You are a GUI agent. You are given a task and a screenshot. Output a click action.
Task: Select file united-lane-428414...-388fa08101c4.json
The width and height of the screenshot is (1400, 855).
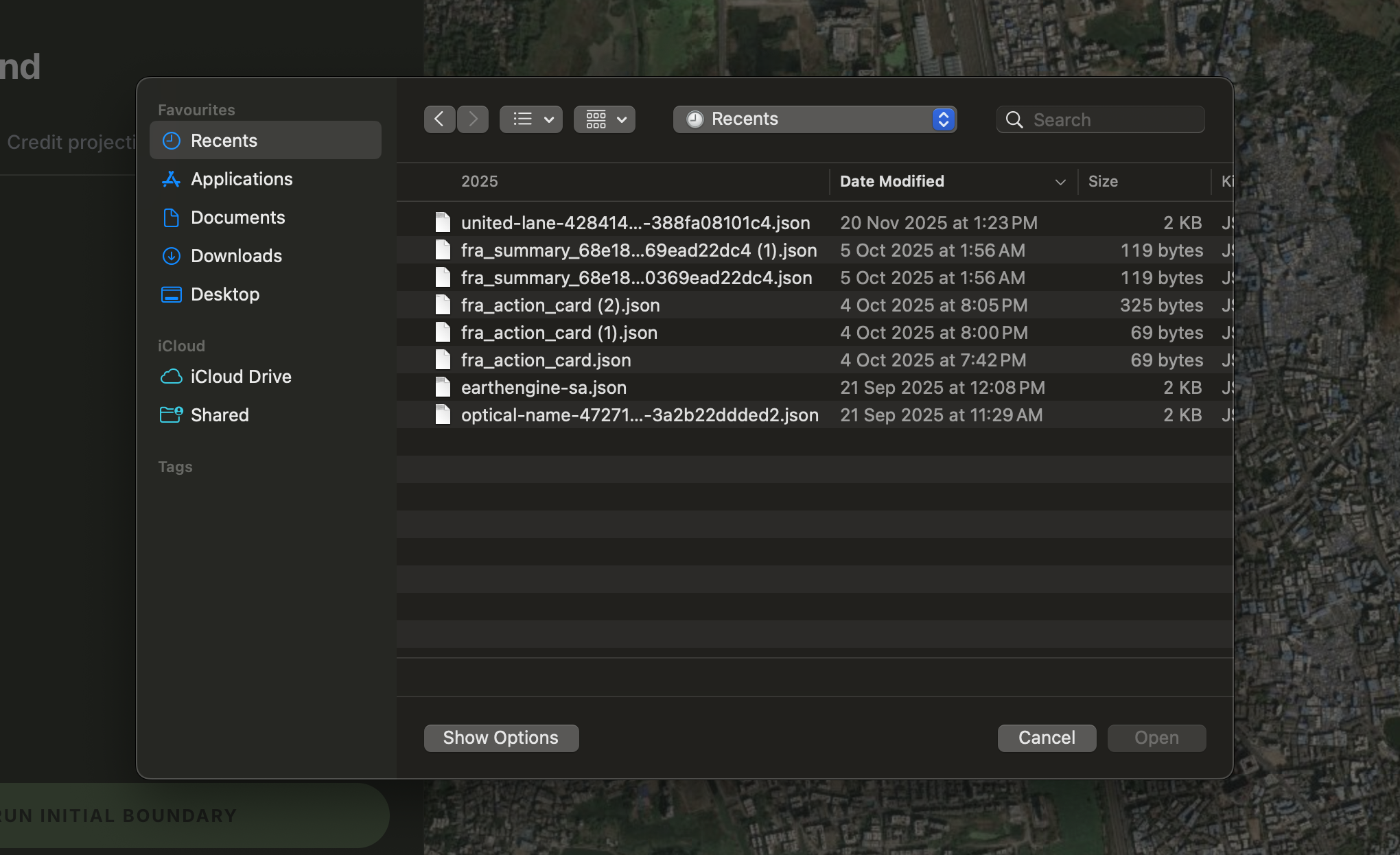point(815,222)
